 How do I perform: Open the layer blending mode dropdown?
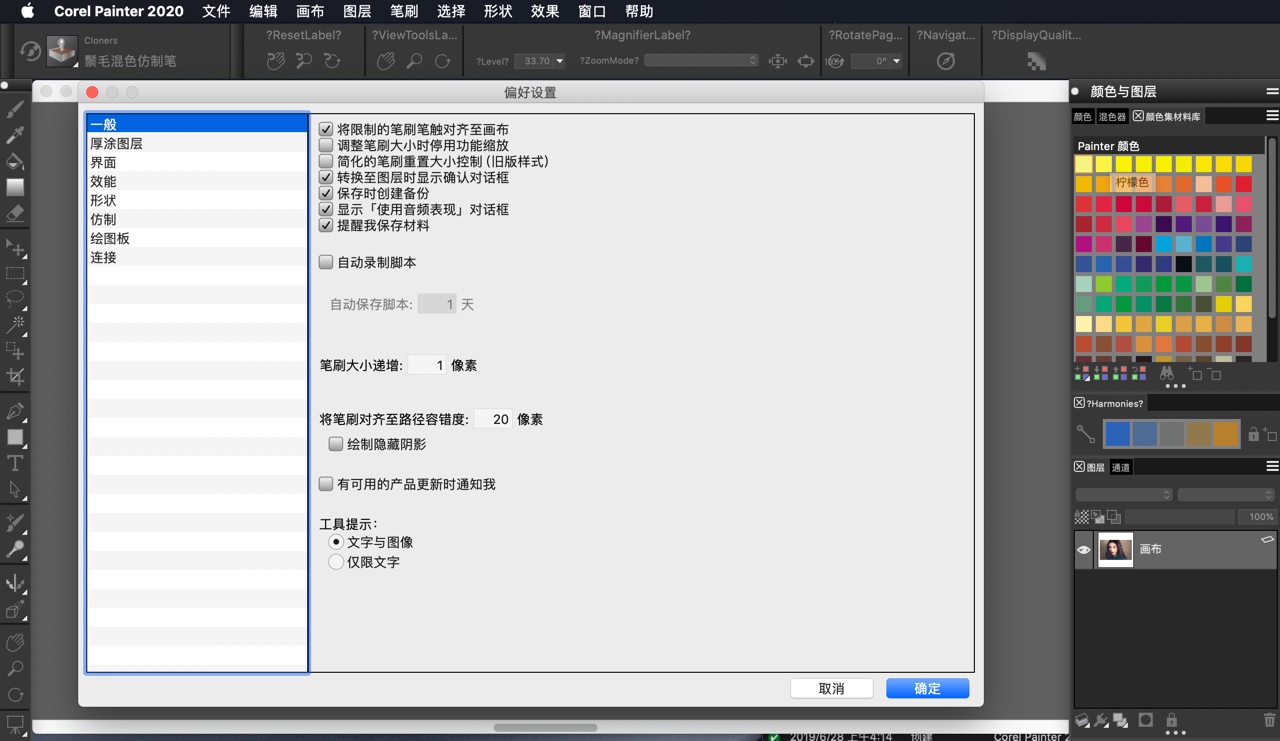tap(1123, 493)
